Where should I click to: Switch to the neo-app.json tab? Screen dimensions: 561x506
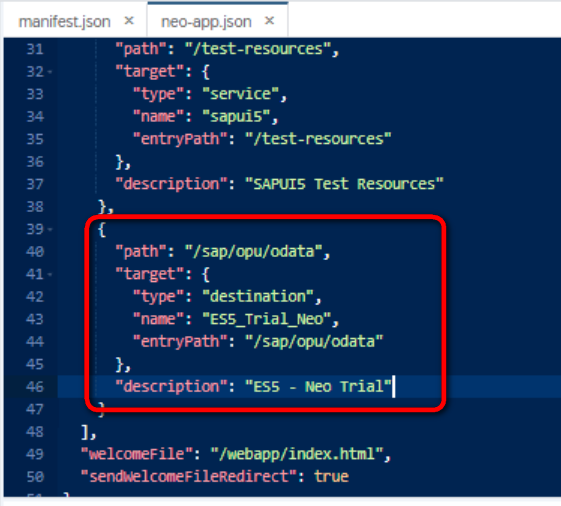coord(206,22)
